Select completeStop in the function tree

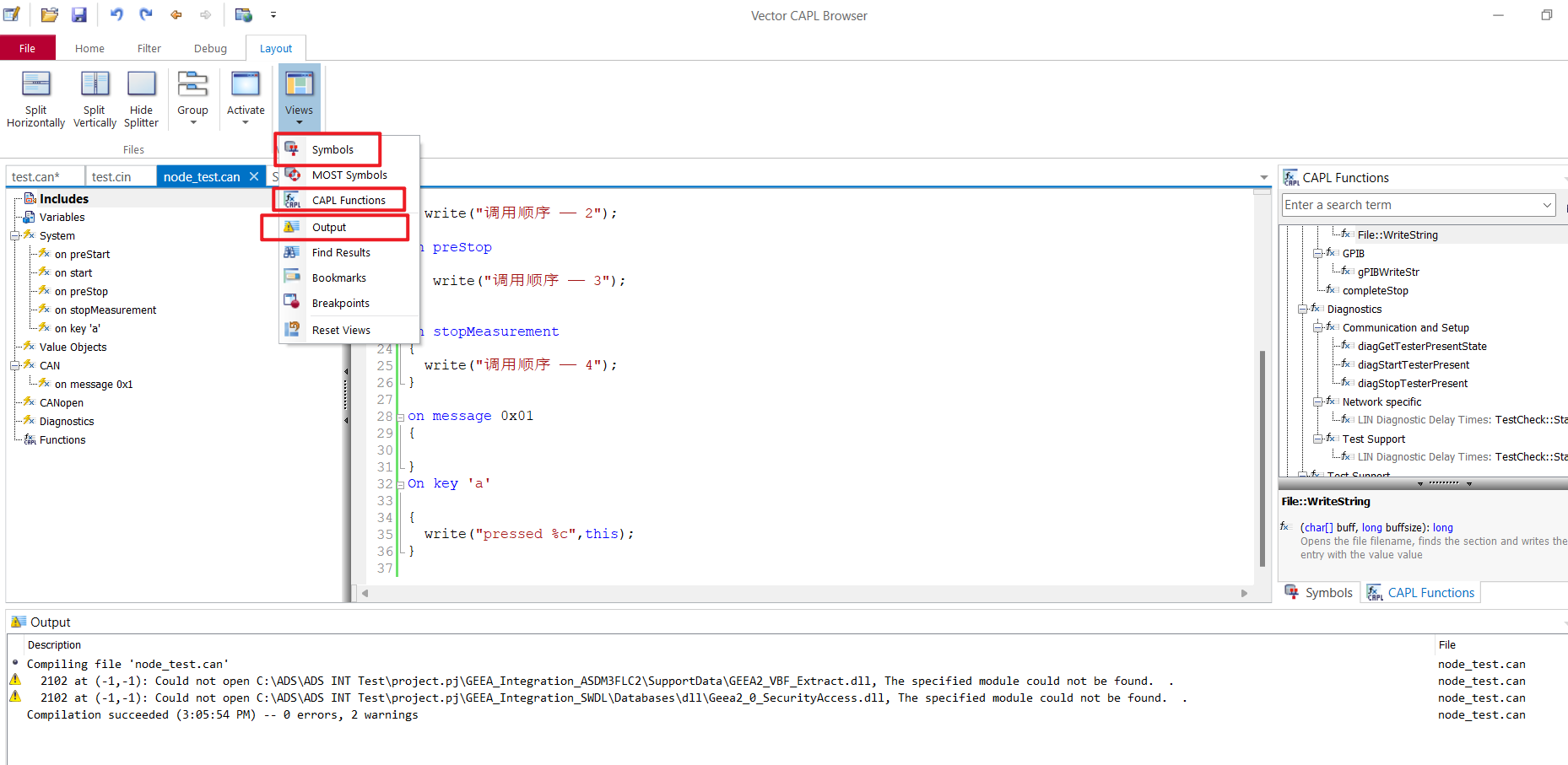pos(1375,290)
